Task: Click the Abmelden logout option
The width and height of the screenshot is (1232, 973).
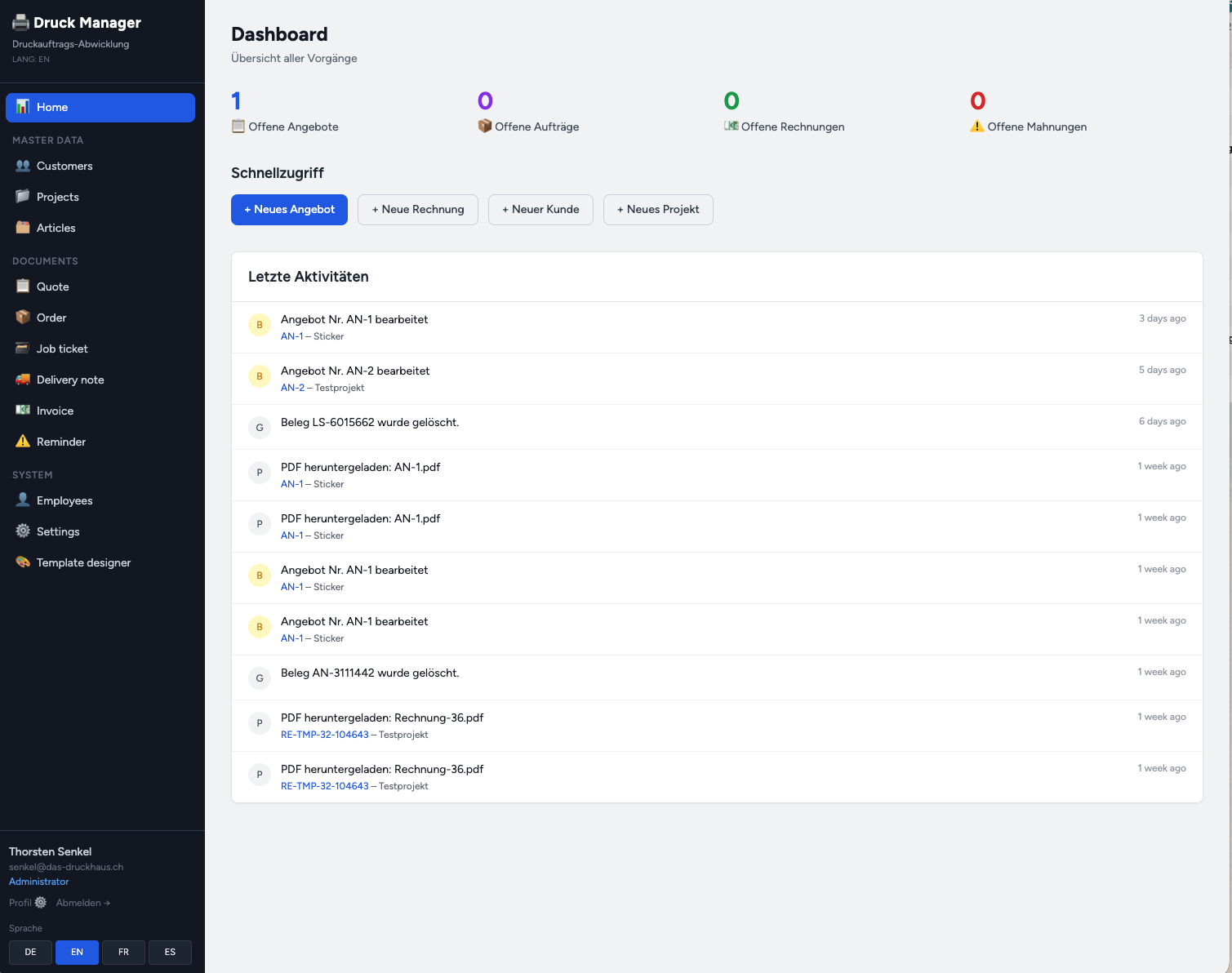Action: (x=82, y=903)
